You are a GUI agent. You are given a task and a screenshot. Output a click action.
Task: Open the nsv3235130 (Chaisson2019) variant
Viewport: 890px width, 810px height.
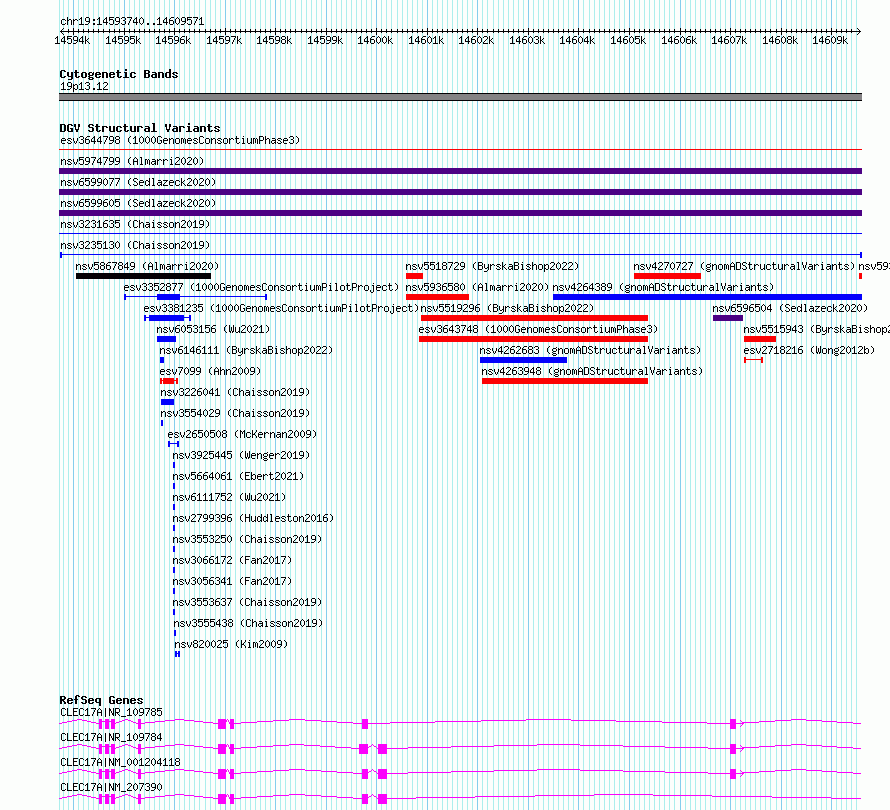[x=135, y=245]
